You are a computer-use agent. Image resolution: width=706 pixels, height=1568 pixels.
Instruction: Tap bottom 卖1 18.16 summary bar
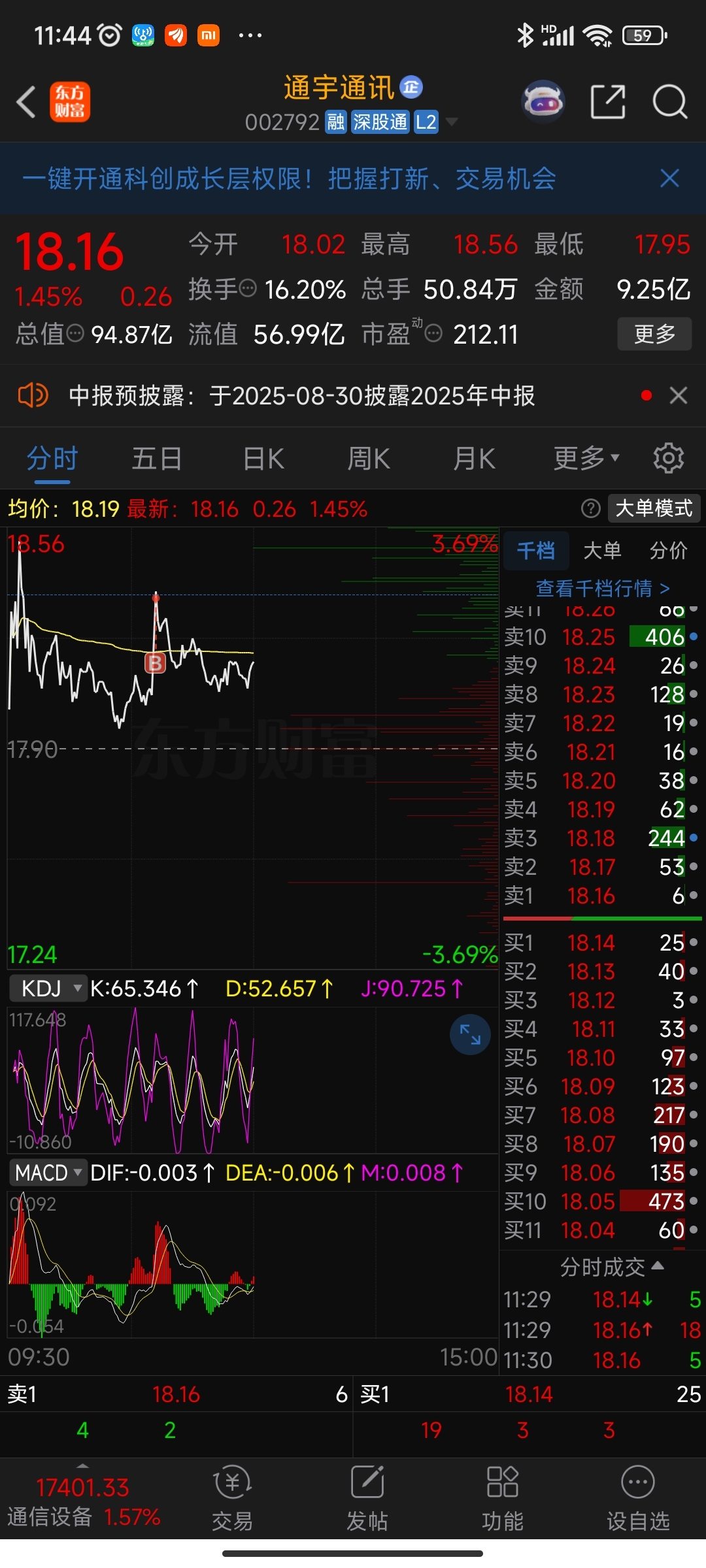coord(176,1394)
